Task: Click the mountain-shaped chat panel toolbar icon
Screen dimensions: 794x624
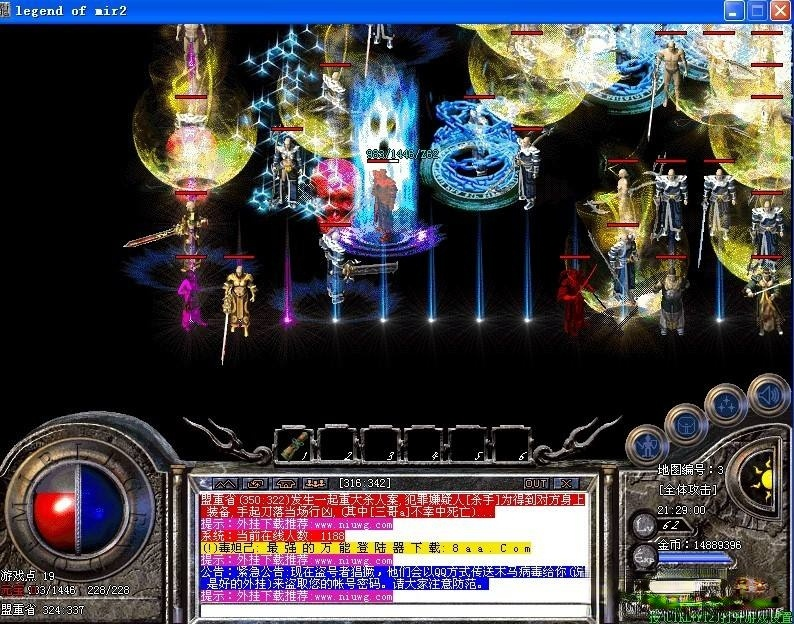Action: coord(225,483)
